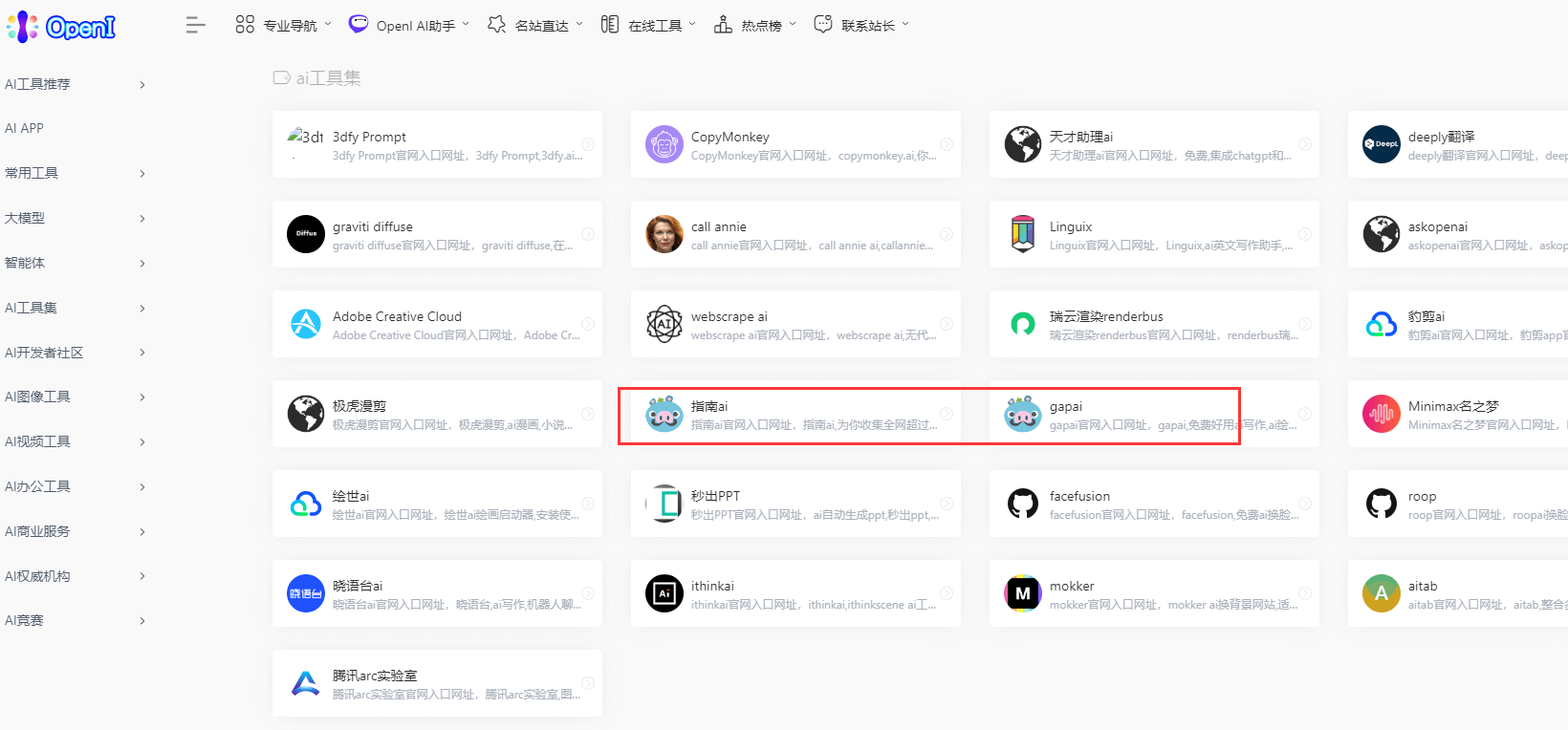Click arrow button on CopyMonkey card
Viewport: 1568px width, 730px height.
tap(946, 144)
